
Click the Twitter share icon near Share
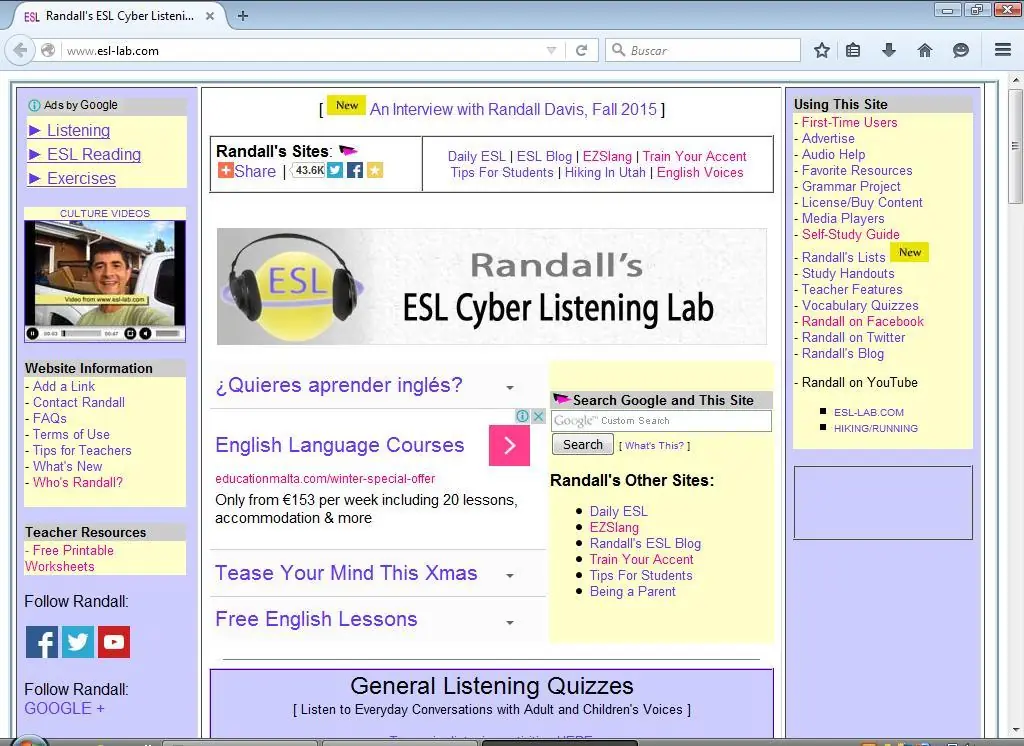(x=335, y=170)
